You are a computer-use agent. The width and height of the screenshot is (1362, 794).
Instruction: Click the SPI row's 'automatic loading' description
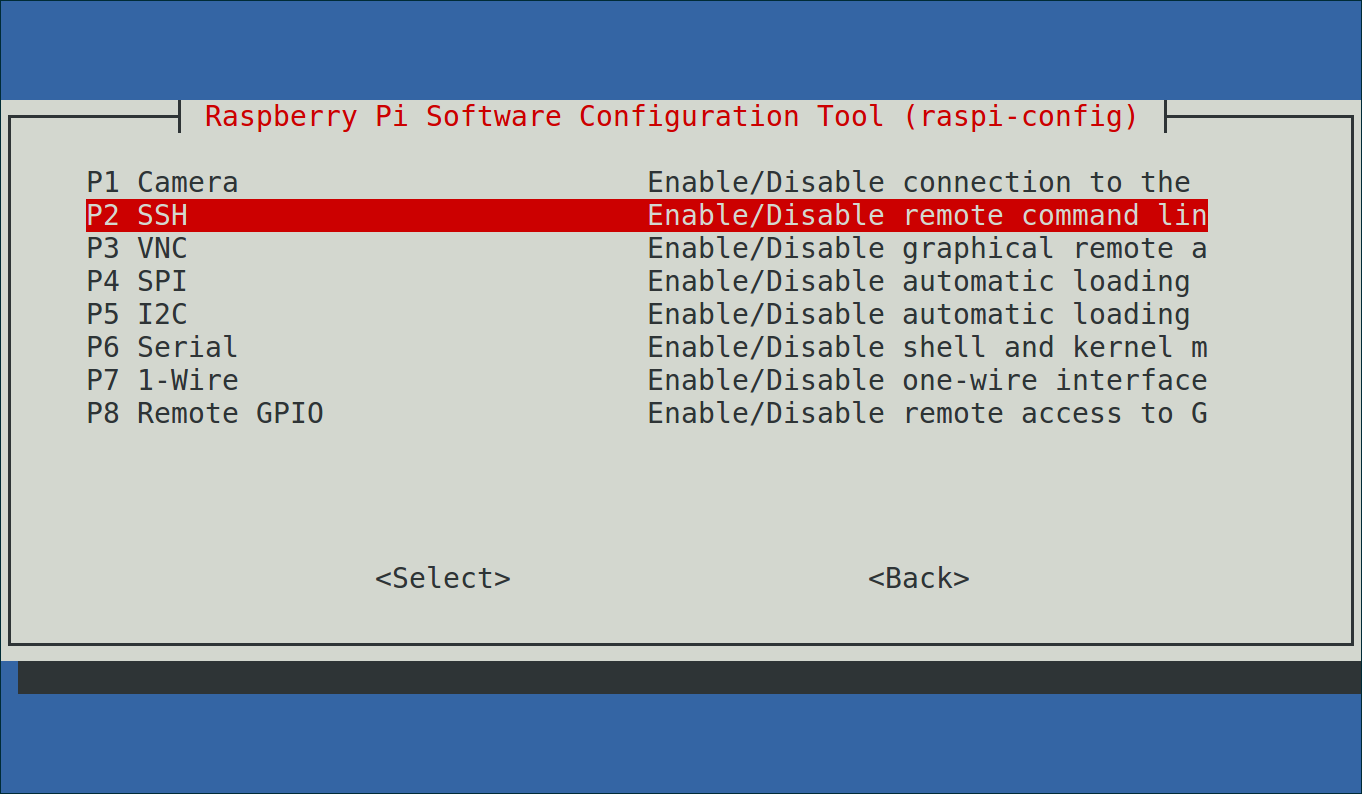[x=1046, y=281]
